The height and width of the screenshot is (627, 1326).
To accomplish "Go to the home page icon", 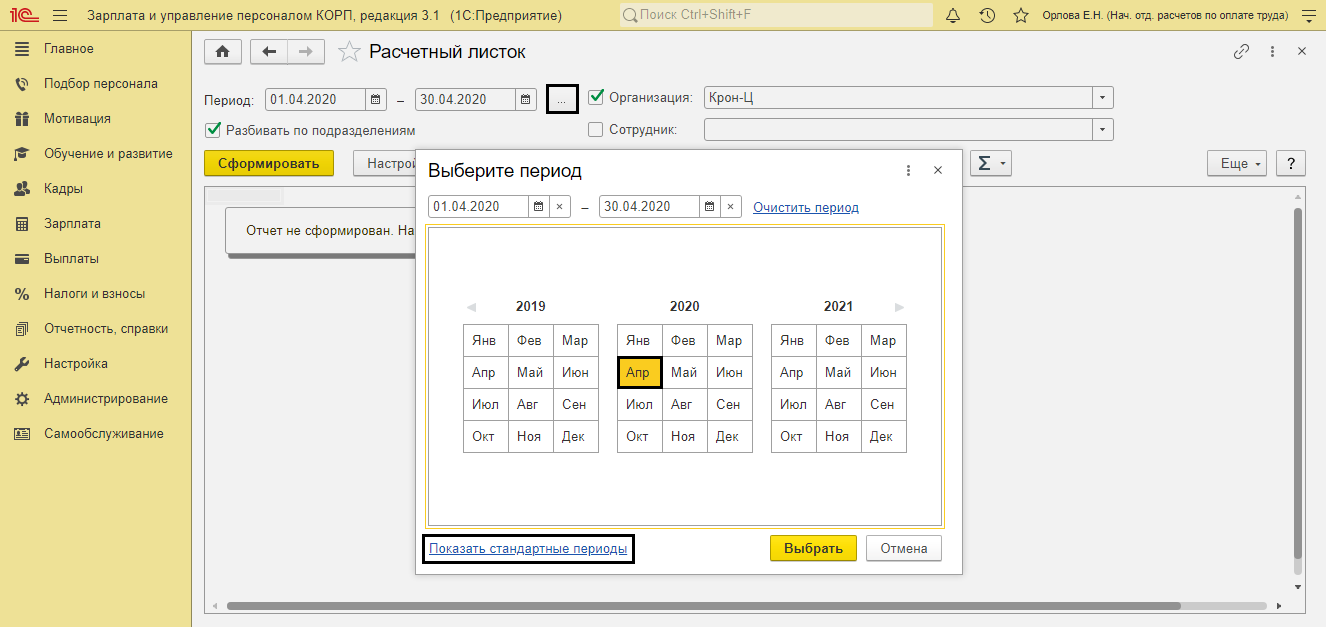I will 222,52.
